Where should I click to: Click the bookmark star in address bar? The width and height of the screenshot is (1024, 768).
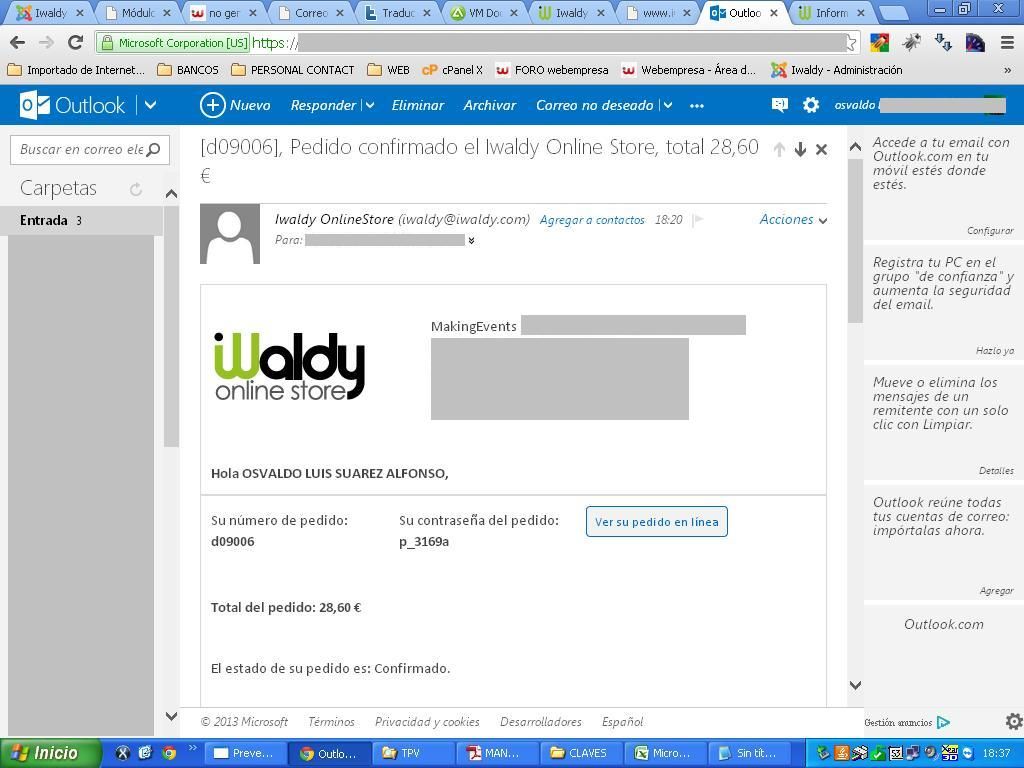pyautogui.click(x=851, y=43)
